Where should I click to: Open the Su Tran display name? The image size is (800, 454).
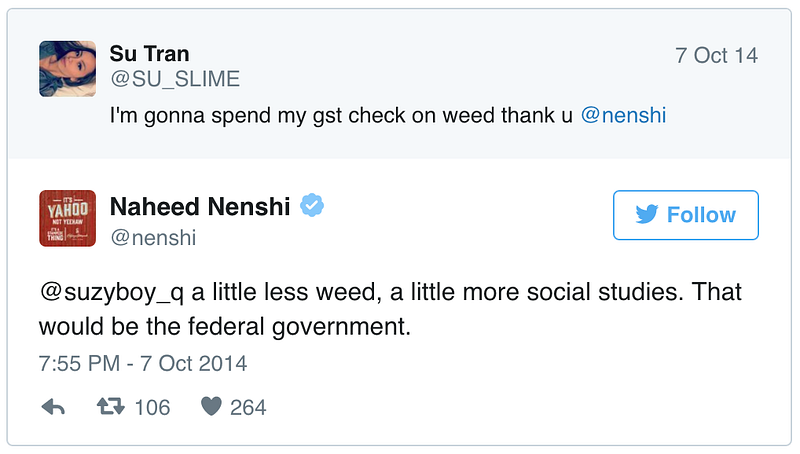pyautogui.click(x=149, y=54)
